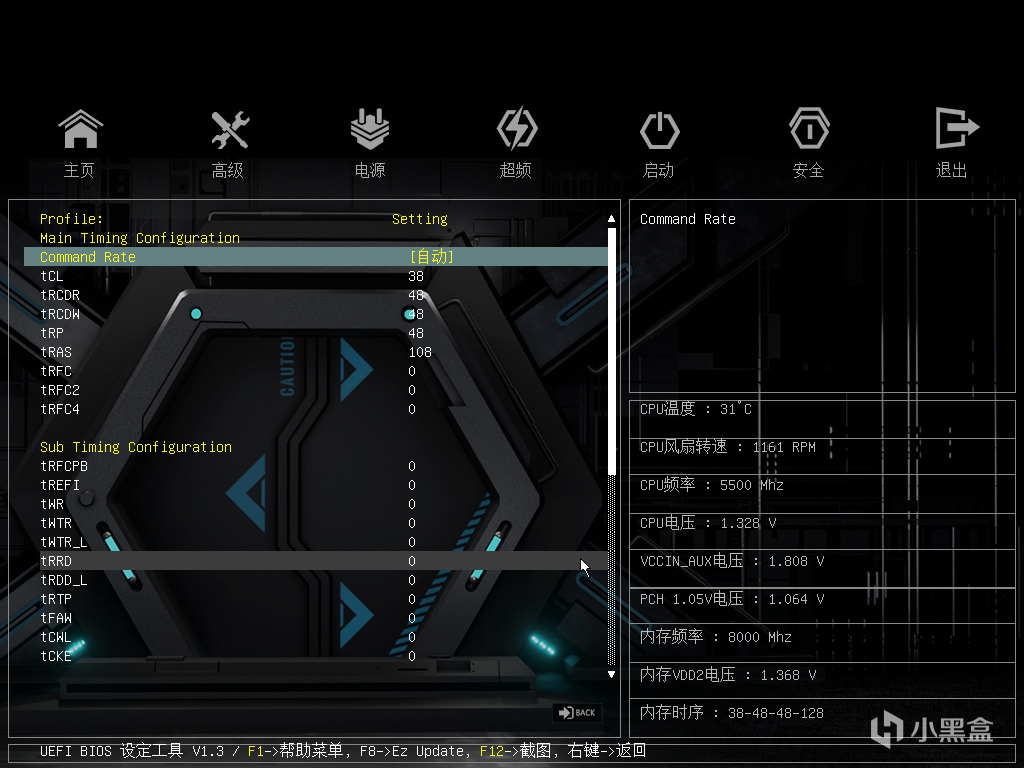Edit the tREFI value field

pyautogui.click(x=412, y=485)
